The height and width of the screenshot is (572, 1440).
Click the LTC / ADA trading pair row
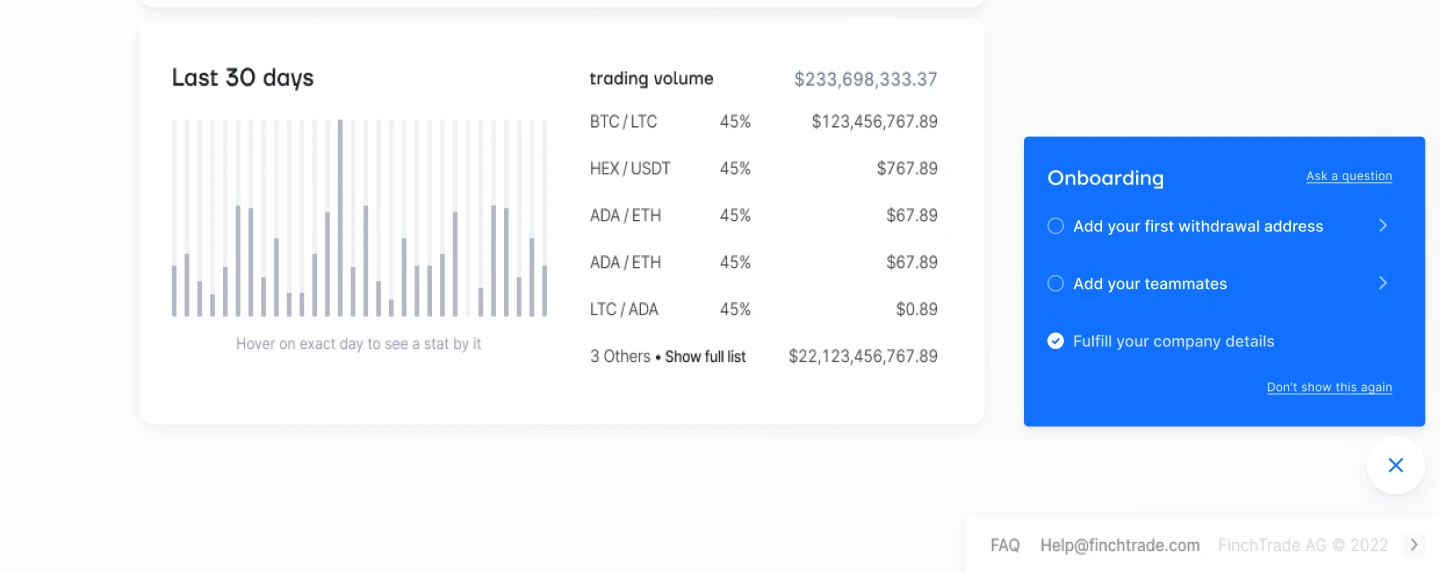click(x=764, y=310)
